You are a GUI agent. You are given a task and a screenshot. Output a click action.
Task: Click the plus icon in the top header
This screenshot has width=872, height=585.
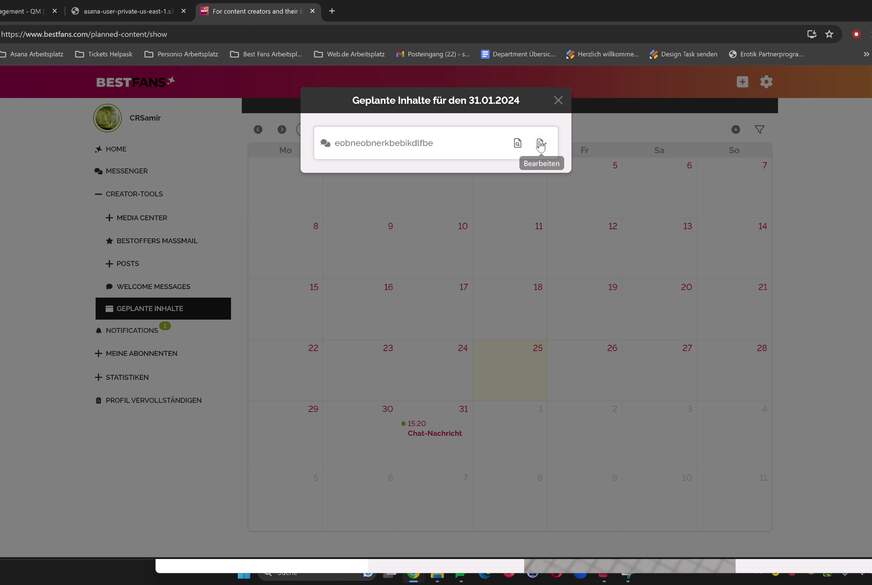[x=742, y=82]
